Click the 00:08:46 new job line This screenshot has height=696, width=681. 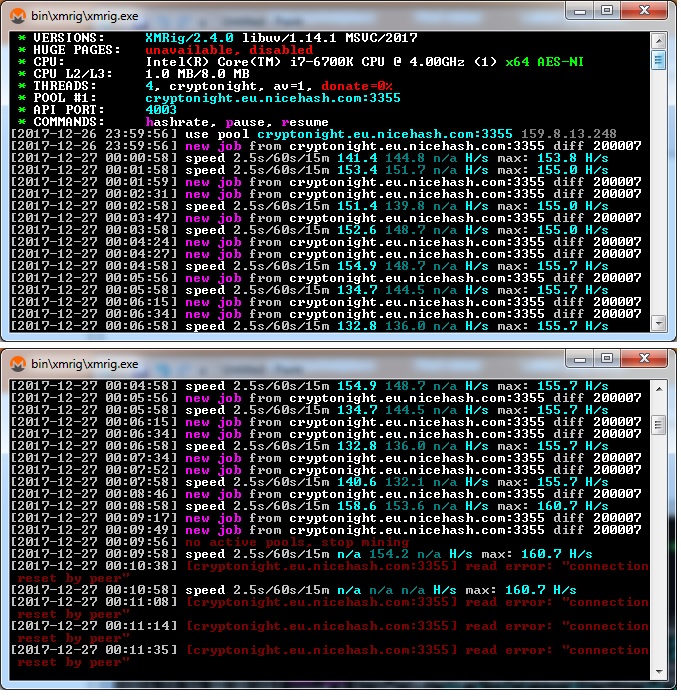tap(326, 494)
